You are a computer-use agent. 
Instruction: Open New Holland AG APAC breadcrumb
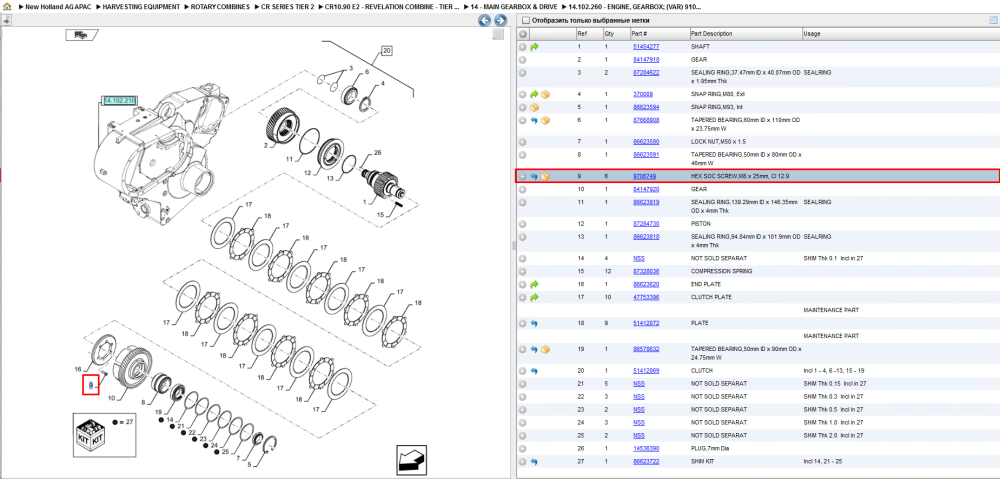57,6
